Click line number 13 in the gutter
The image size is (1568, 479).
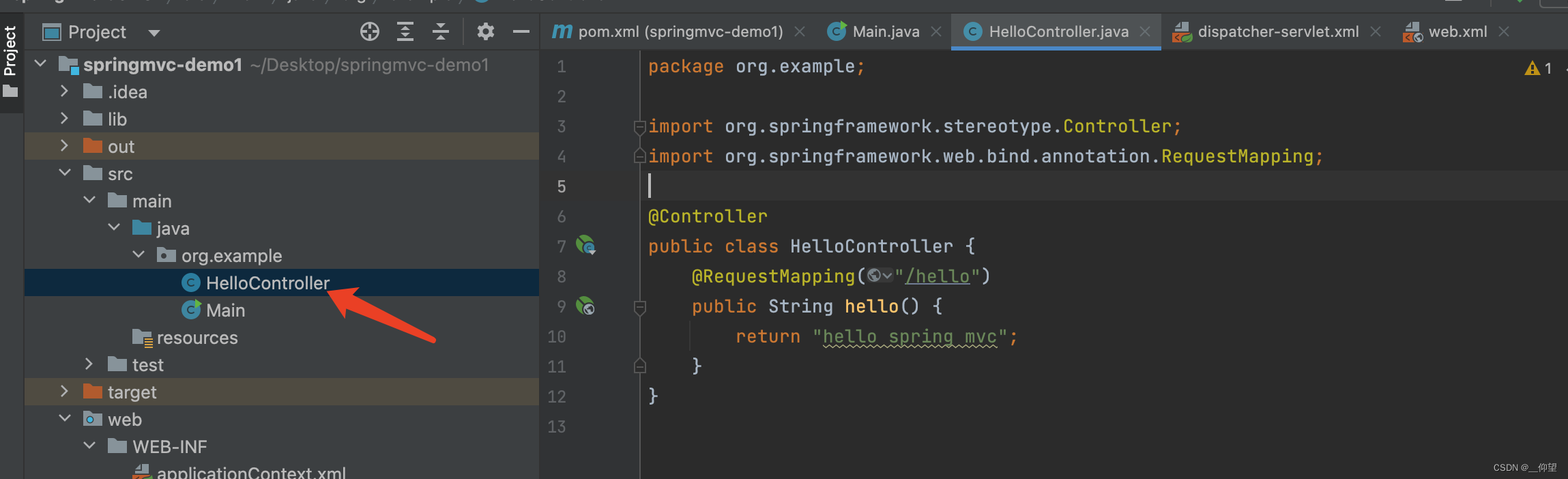coord(557,426)
